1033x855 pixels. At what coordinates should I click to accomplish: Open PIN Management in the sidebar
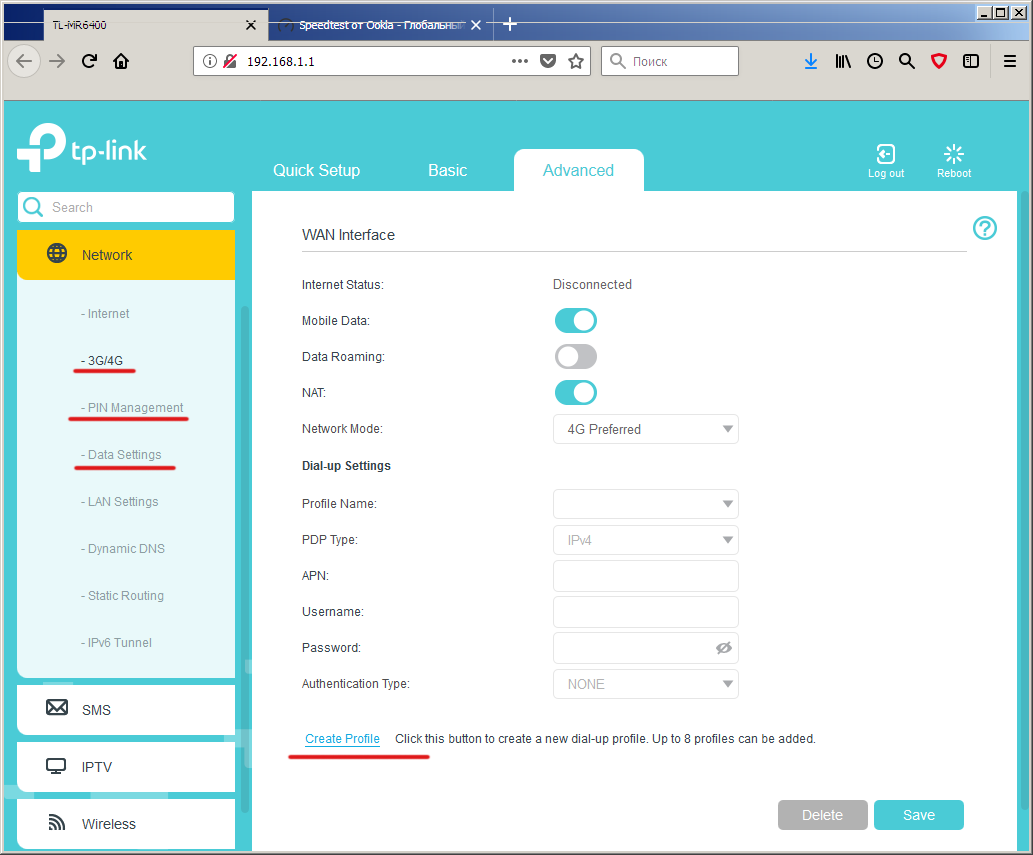[132, 408]
